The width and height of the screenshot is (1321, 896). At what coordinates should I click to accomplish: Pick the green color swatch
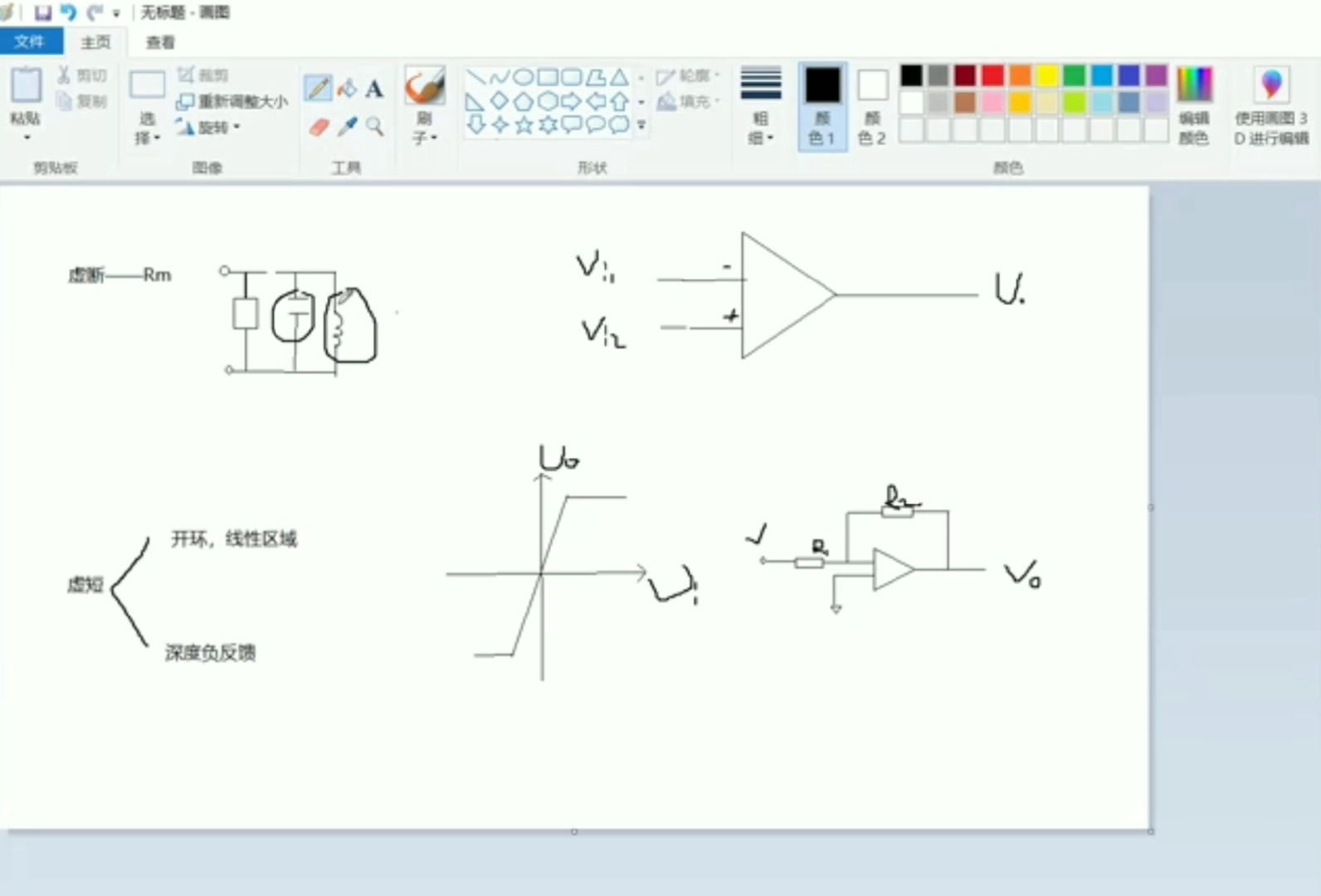[x=1074, y=75]
